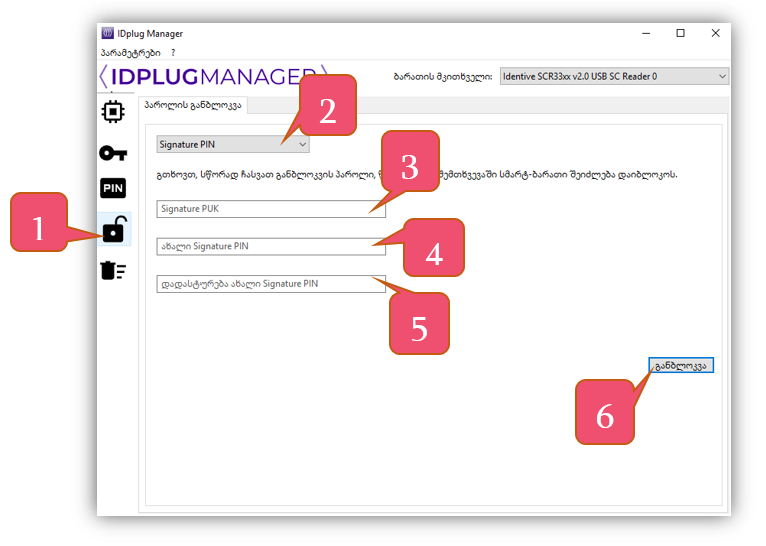
Task: Click the IDplug Manager window title text
Action: pyautogui.click(x=150, y=33)
